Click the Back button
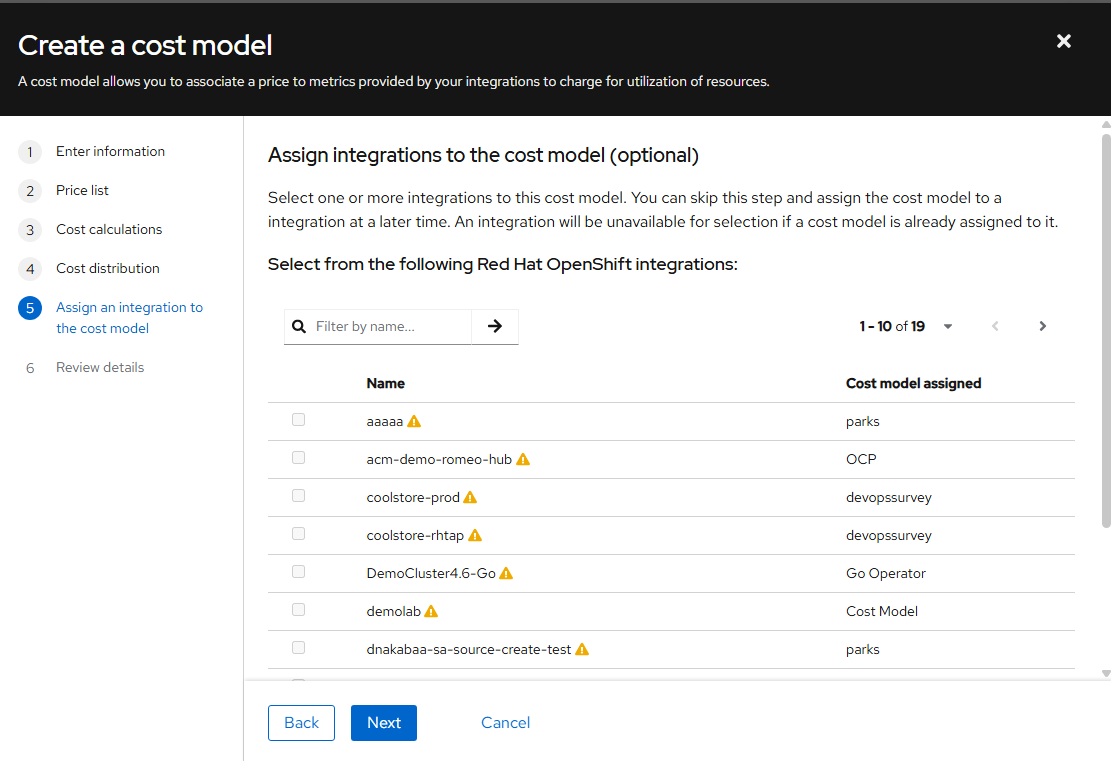This screenshot has height=761, width=1111. pos(301,723)
